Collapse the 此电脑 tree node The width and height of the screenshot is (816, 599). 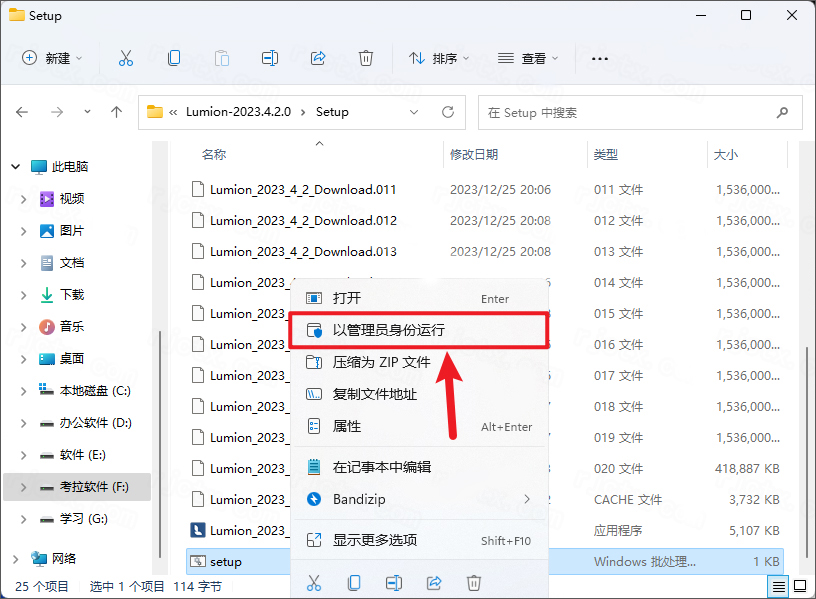16,167
